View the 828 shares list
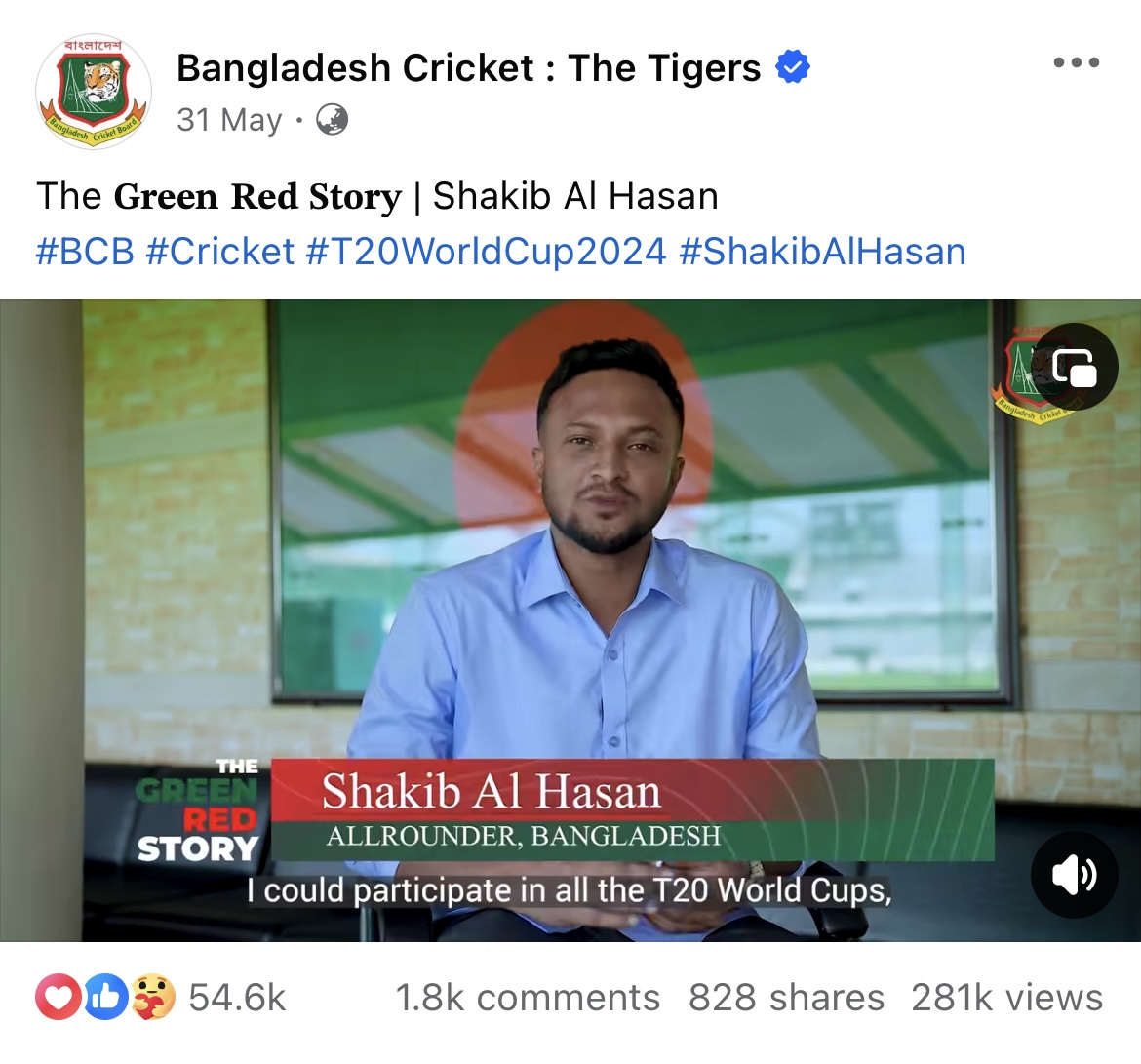The width and height of the screenshot is (1141, 1064). 786,998
